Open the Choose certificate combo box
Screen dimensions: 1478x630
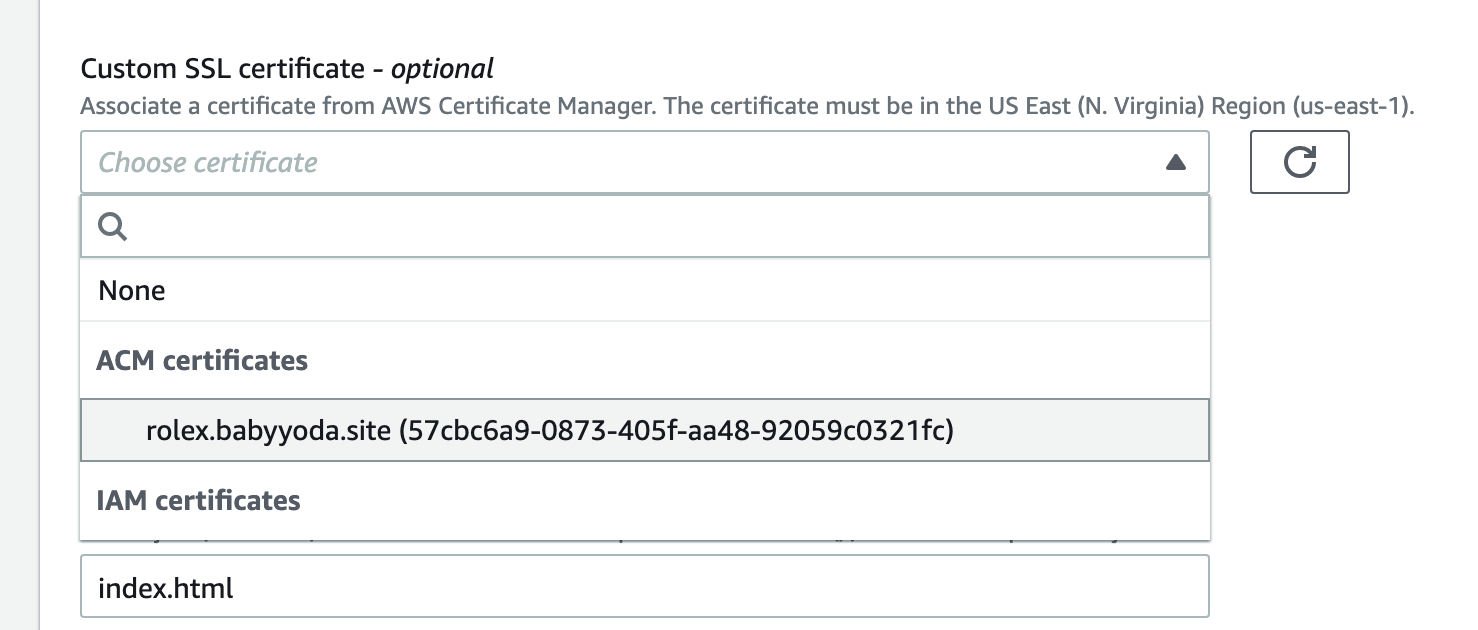point(645,162)
